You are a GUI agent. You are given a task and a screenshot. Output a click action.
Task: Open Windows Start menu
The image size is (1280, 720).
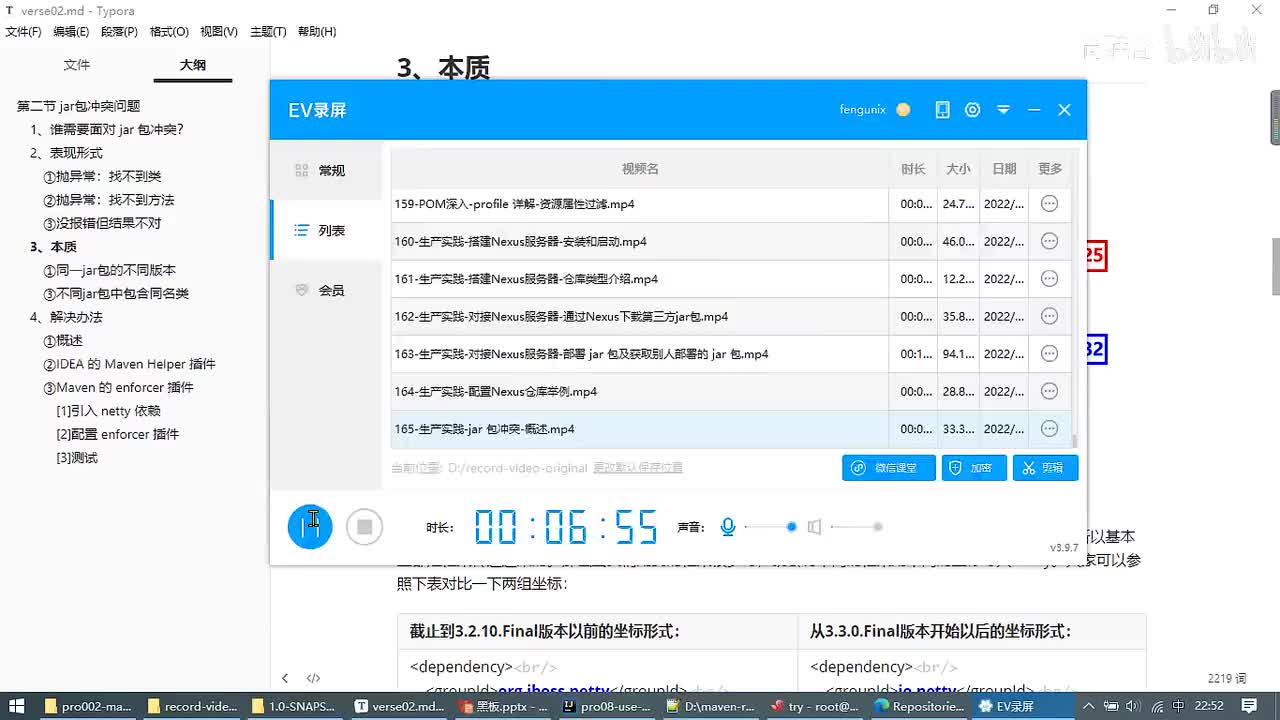click(17, 706)
